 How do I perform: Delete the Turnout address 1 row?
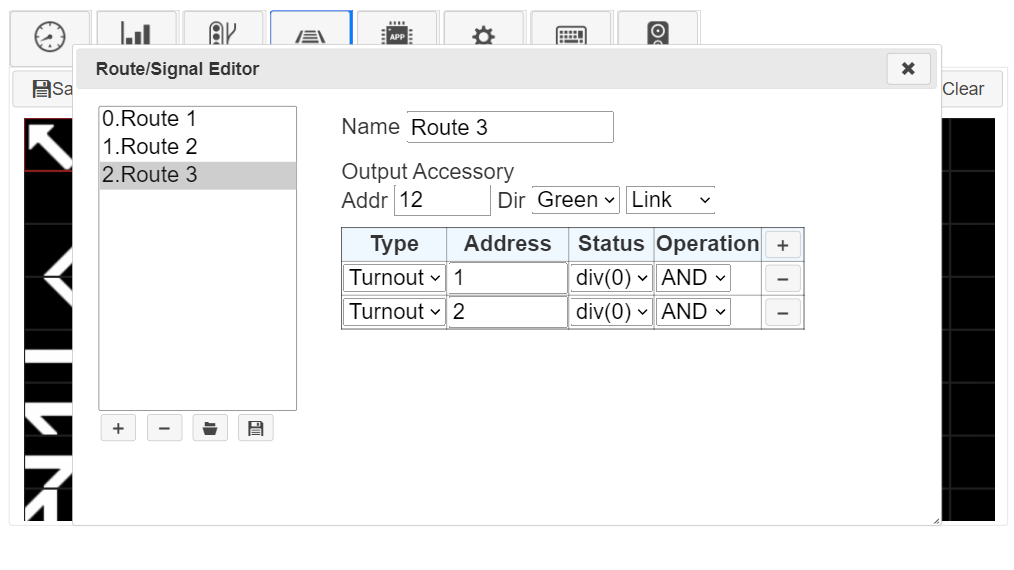click(x=782, y=279)
